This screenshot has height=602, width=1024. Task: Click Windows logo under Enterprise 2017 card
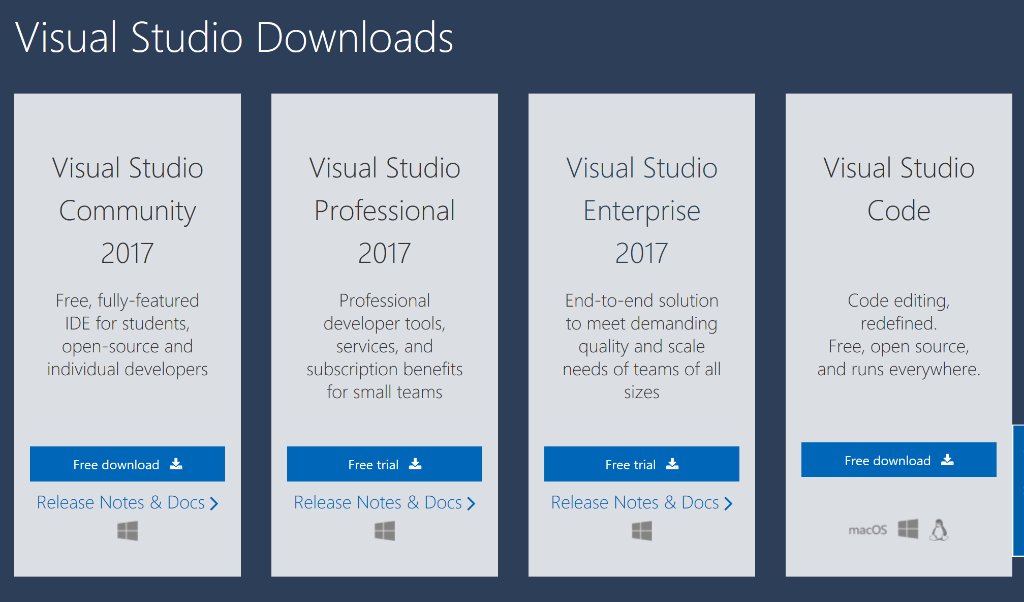[642, 531]
